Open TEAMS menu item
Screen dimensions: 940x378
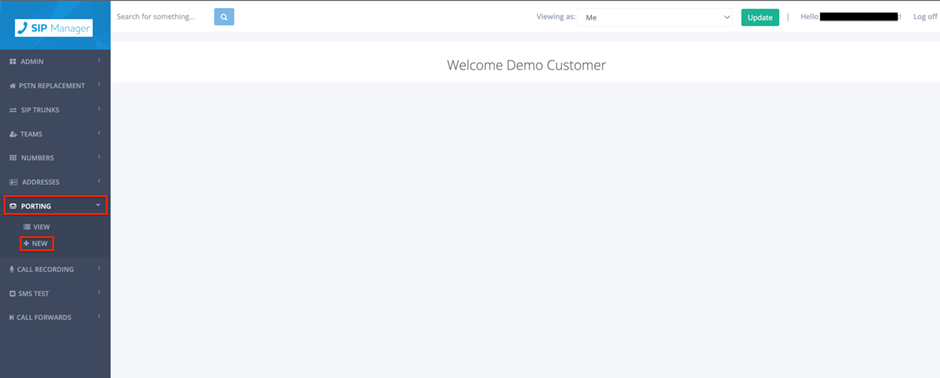pyautogui.click(x=55, y=134)
